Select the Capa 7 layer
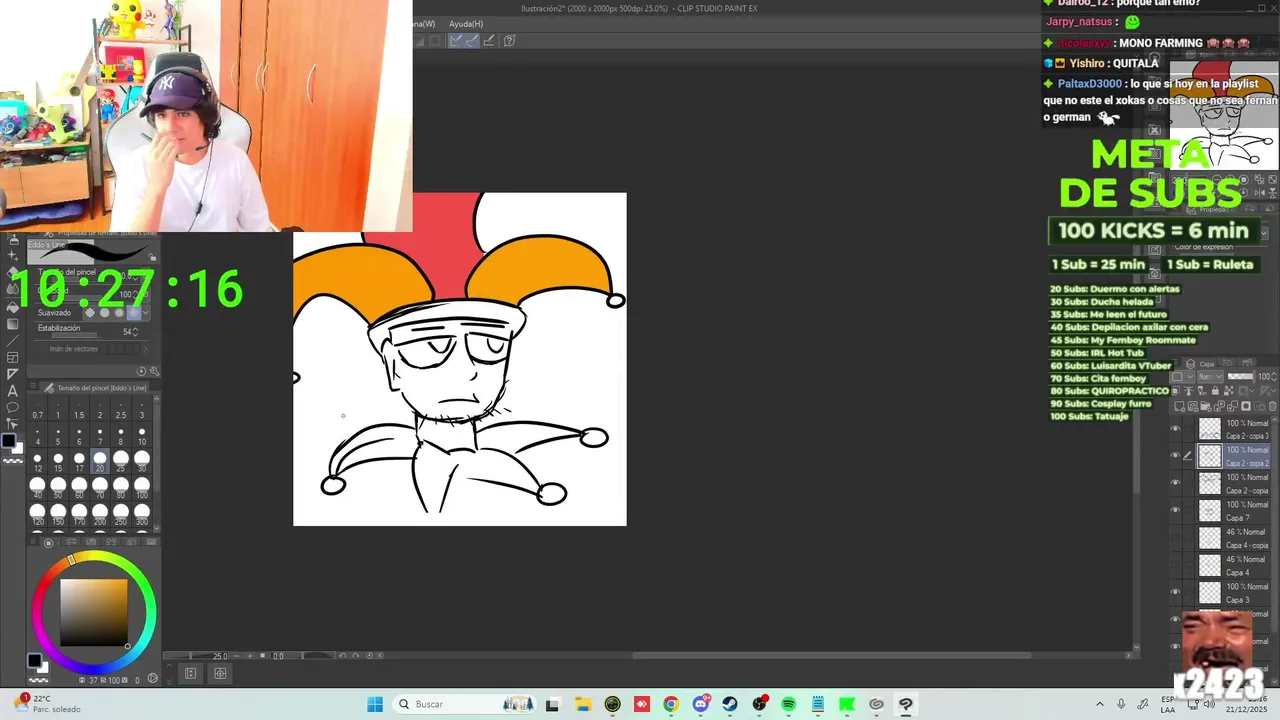The height and width of the screenshot is (720, 1280). click(x=1236, y=510)
